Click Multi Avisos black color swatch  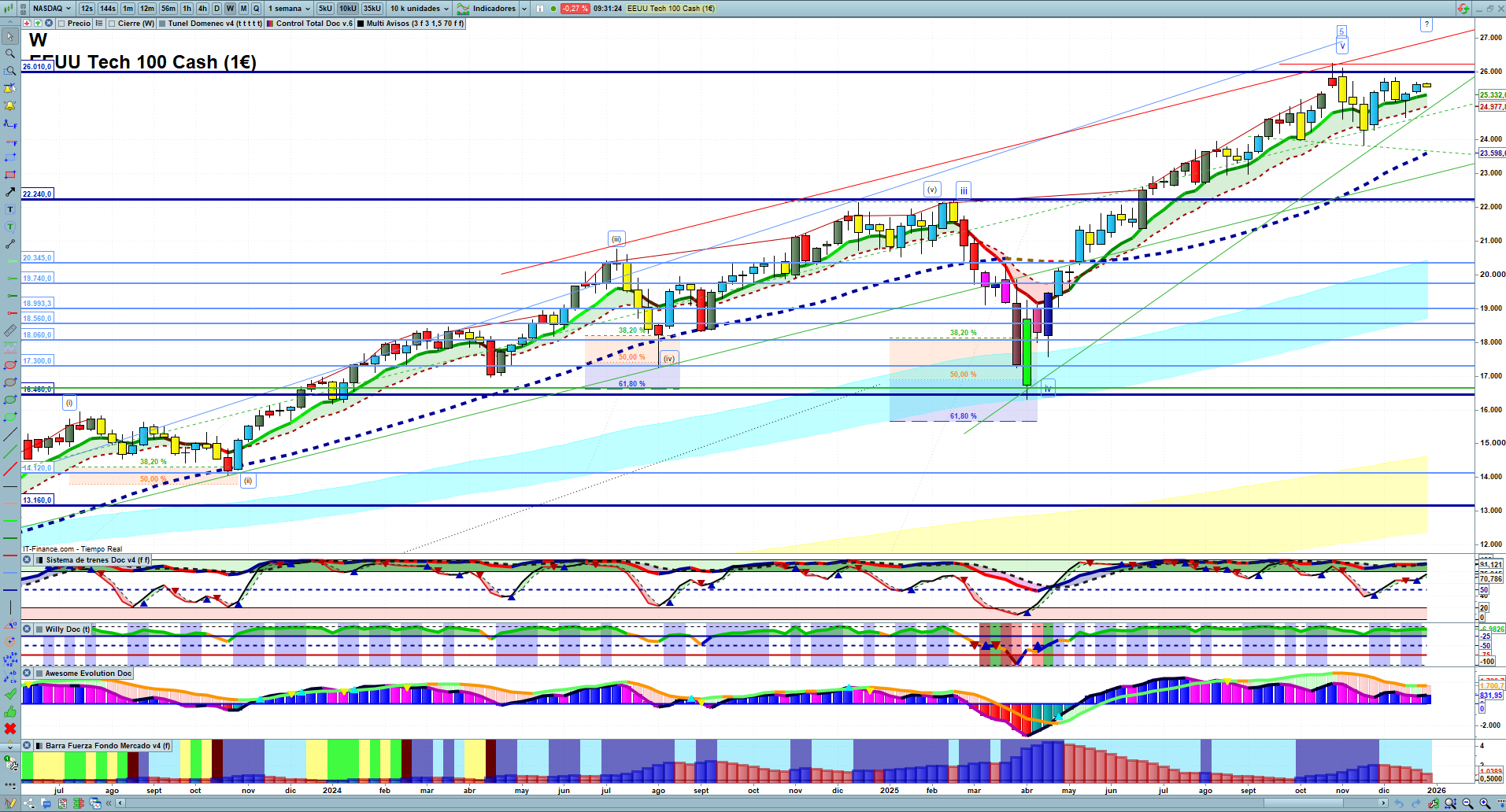pyautogui.click(x=361, y=24)
